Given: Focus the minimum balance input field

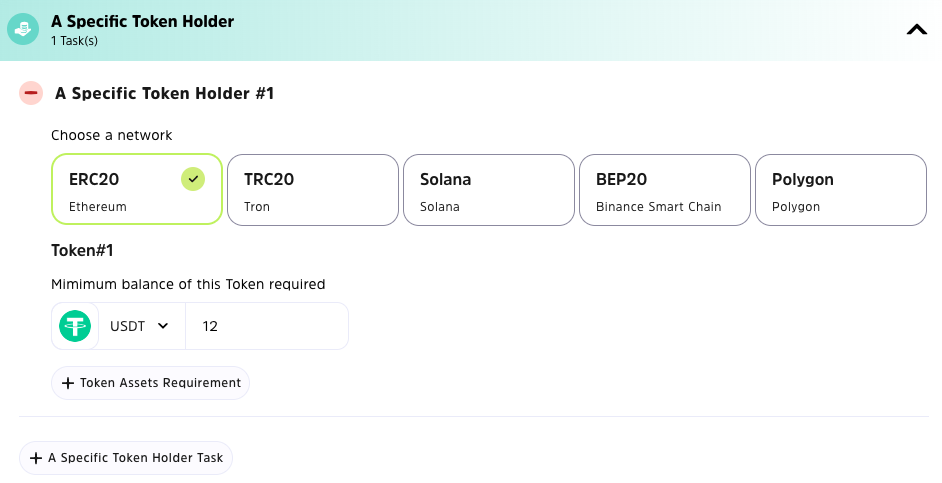Looking at the screenshot, I should (267, 326).
